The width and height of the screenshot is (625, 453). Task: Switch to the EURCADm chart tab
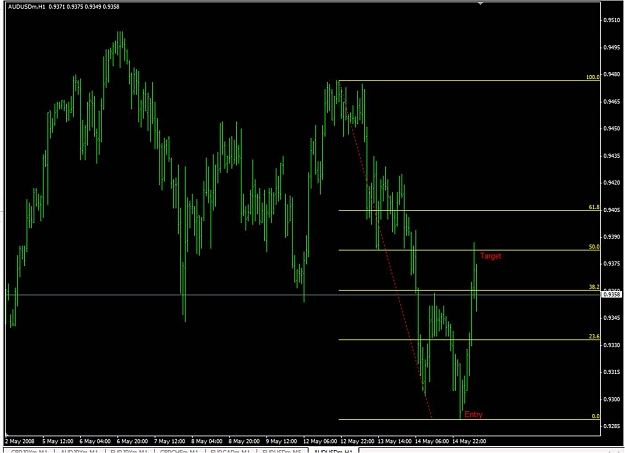230,451
